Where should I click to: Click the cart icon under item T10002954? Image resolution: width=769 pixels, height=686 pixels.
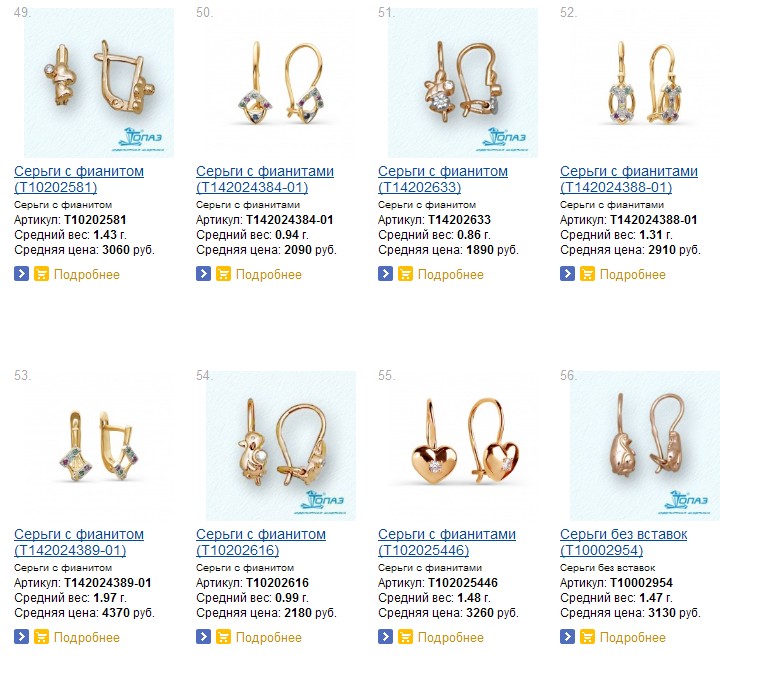(587, 636)
